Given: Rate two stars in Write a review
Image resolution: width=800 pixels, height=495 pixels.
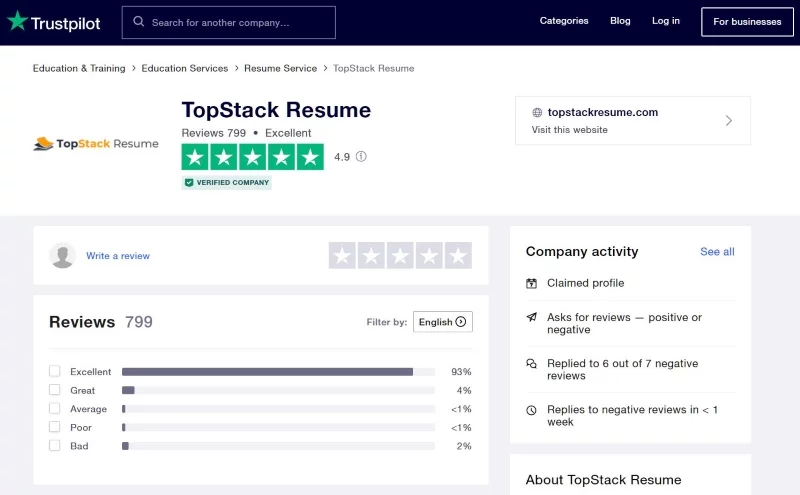Looking at the screenshot, I should point(371,255).
